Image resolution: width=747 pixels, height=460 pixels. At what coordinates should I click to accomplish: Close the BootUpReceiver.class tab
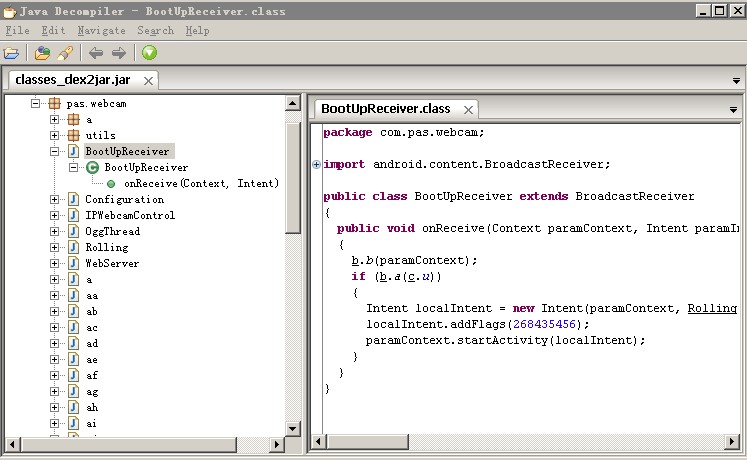(x=467, y=109)
